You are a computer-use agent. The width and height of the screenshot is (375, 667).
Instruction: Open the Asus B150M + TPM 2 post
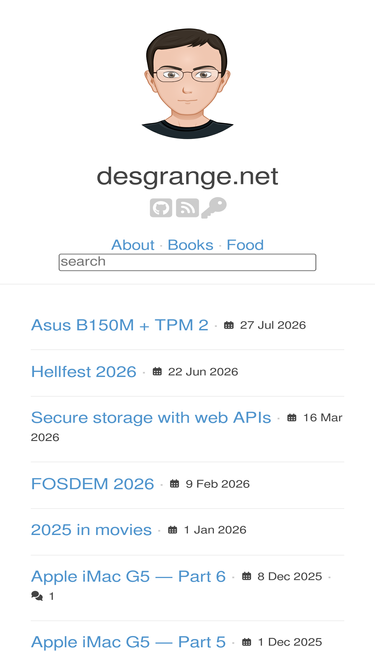click(120, 325)
